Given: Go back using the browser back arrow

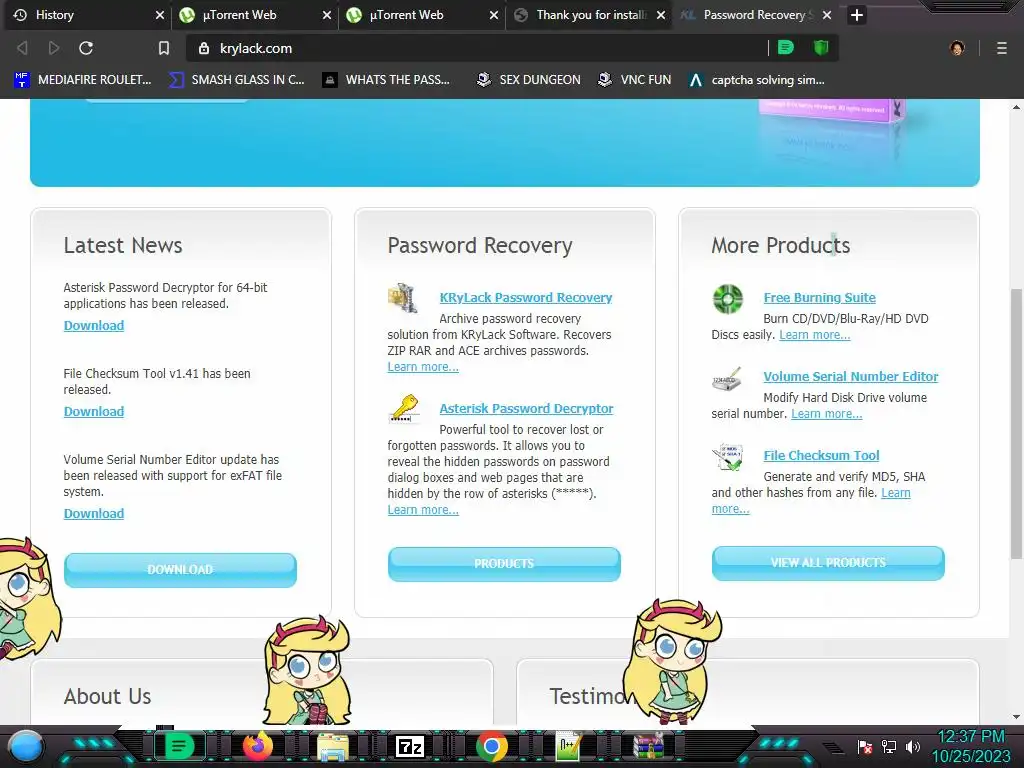Looking at the screenshot, I should 22,48.
